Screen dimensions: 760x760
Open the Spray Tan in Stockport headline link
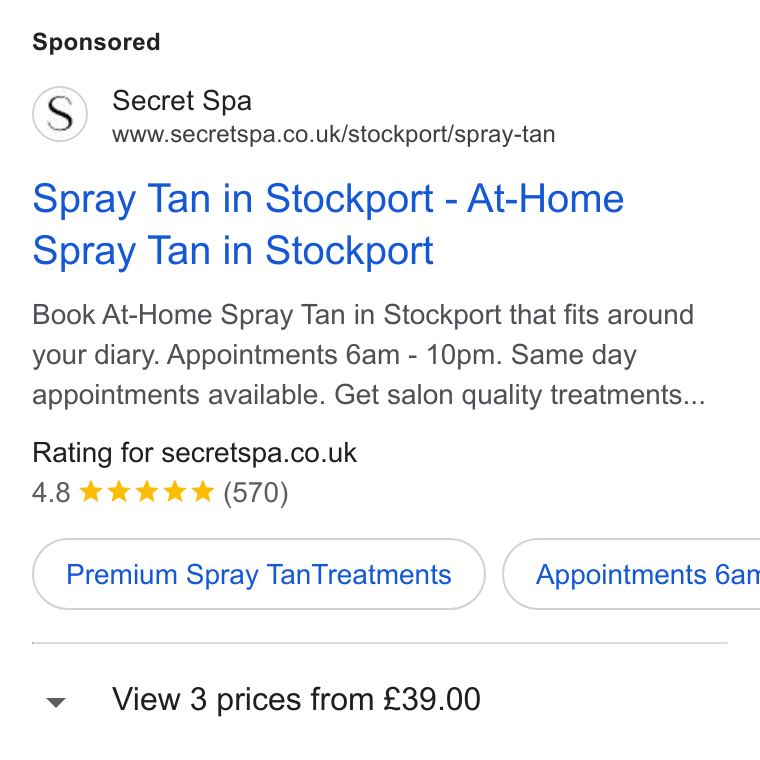(x=328, y=224)
